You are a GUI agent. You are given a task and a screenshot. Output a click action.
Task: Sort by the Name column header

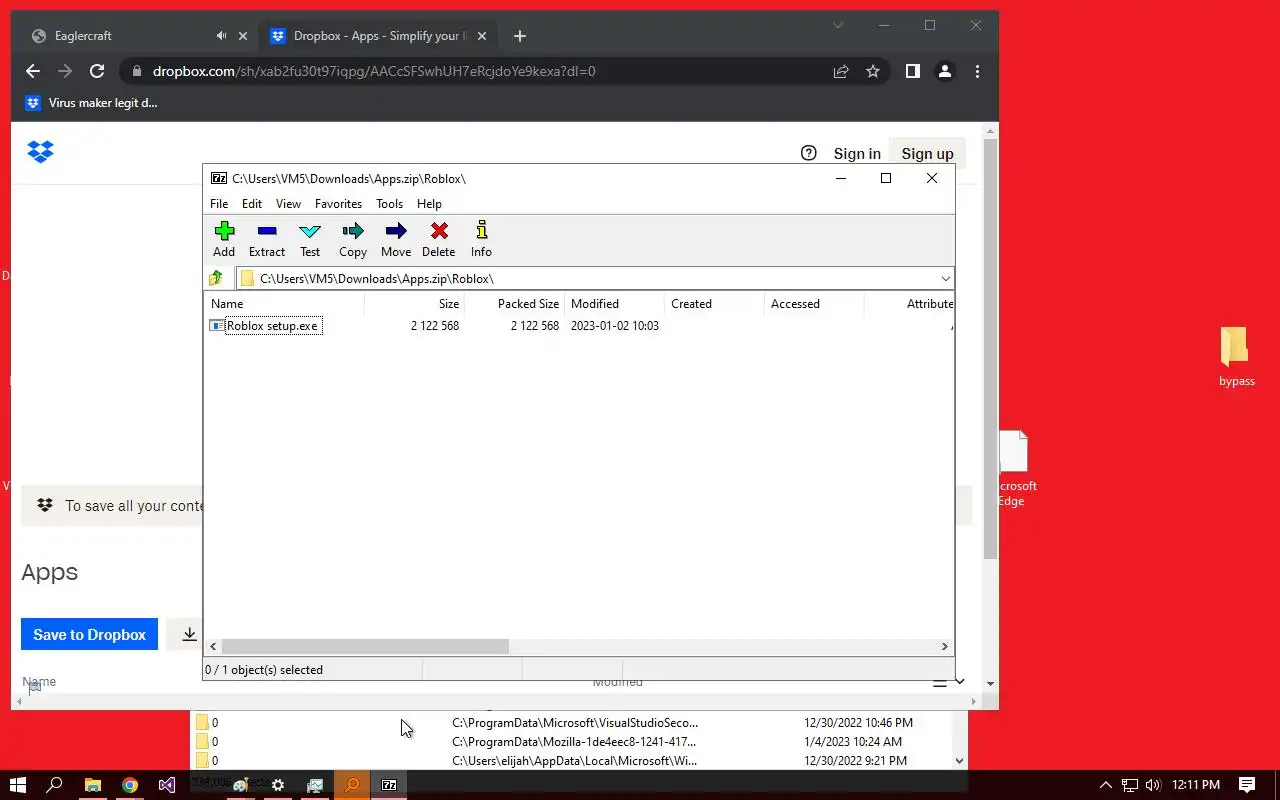pos(285,304)
